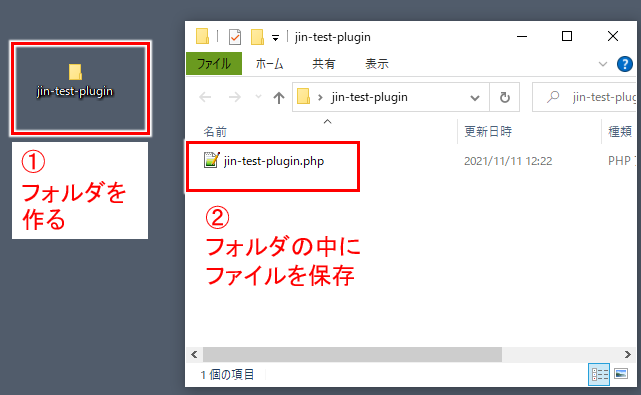Screen dimensions: 641x395
Task: Select the jin-test-plugin desktop folder icon
Action: coord(75,72)
